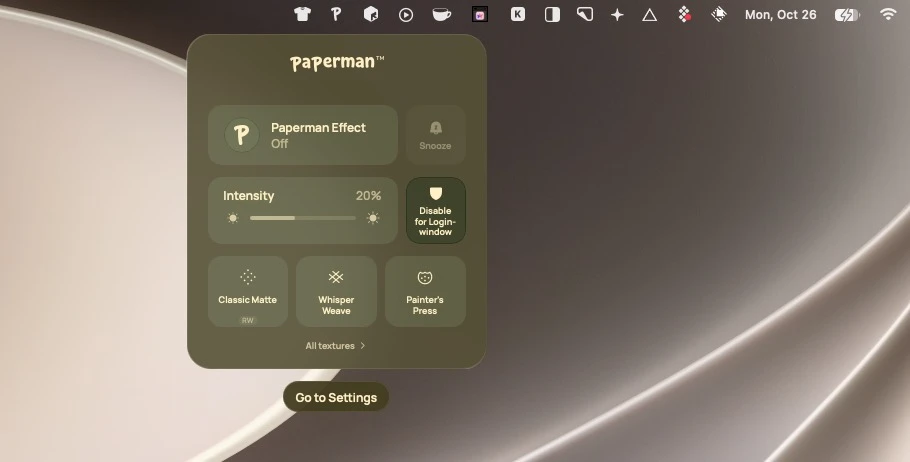Click the coffee cup menu bar icon

(x=442, y=15)
